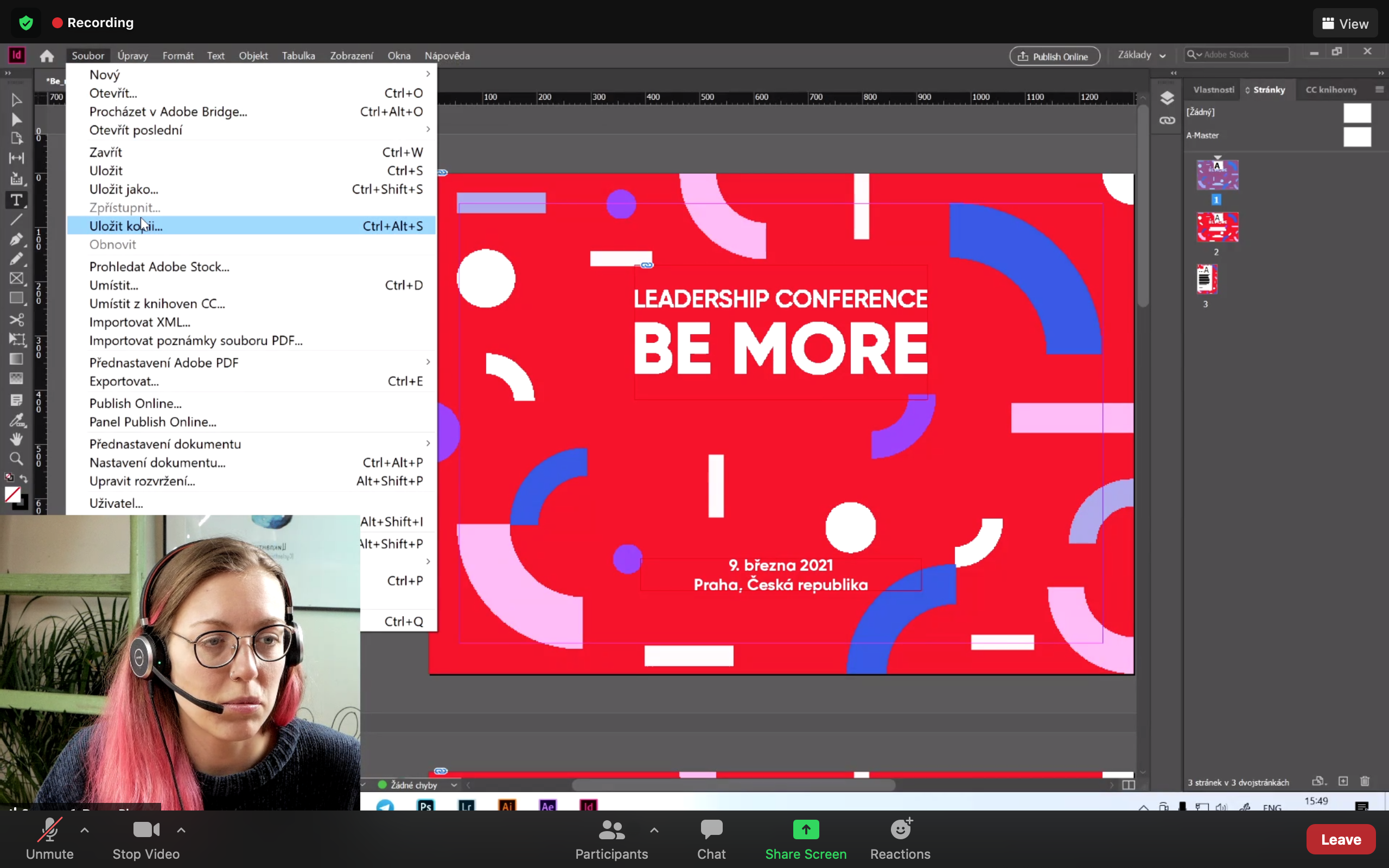The image size is (1389, 868).
Task: Select the Type tool
Action: click(x=16, y=200)
